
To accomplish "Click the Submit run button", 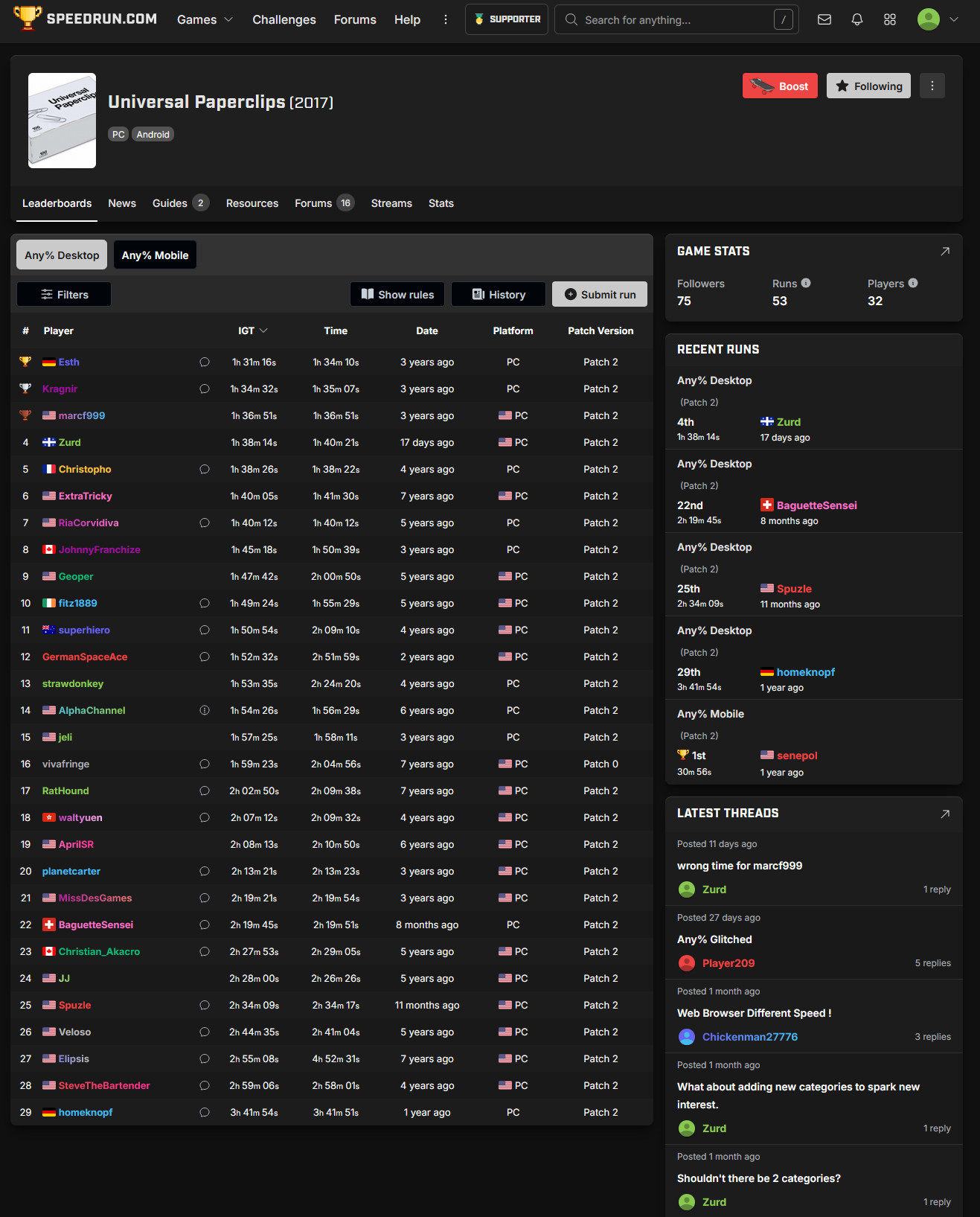I will click(599, 295).
